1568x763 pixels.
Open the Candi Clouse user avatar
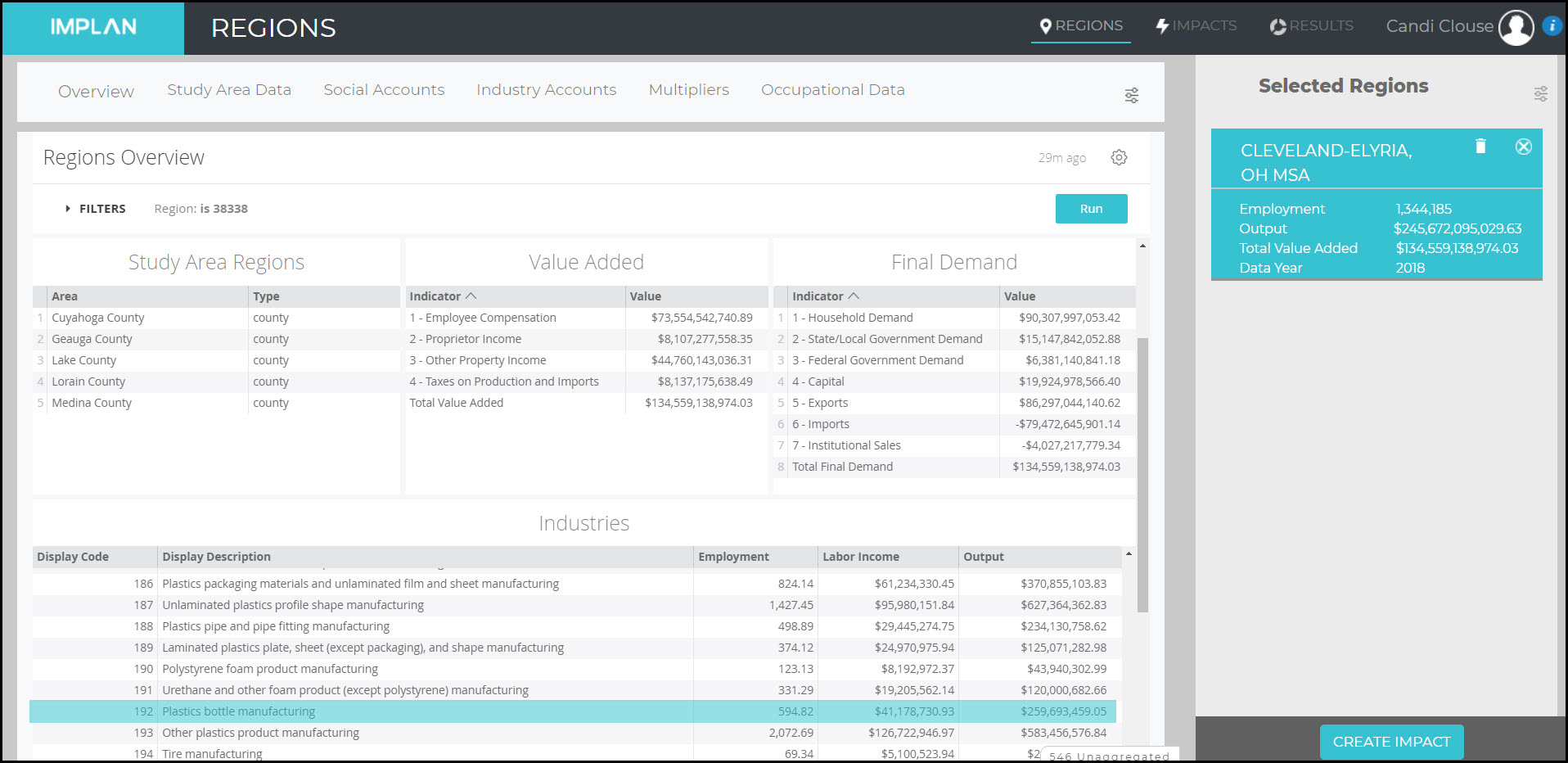point(1516,28)
